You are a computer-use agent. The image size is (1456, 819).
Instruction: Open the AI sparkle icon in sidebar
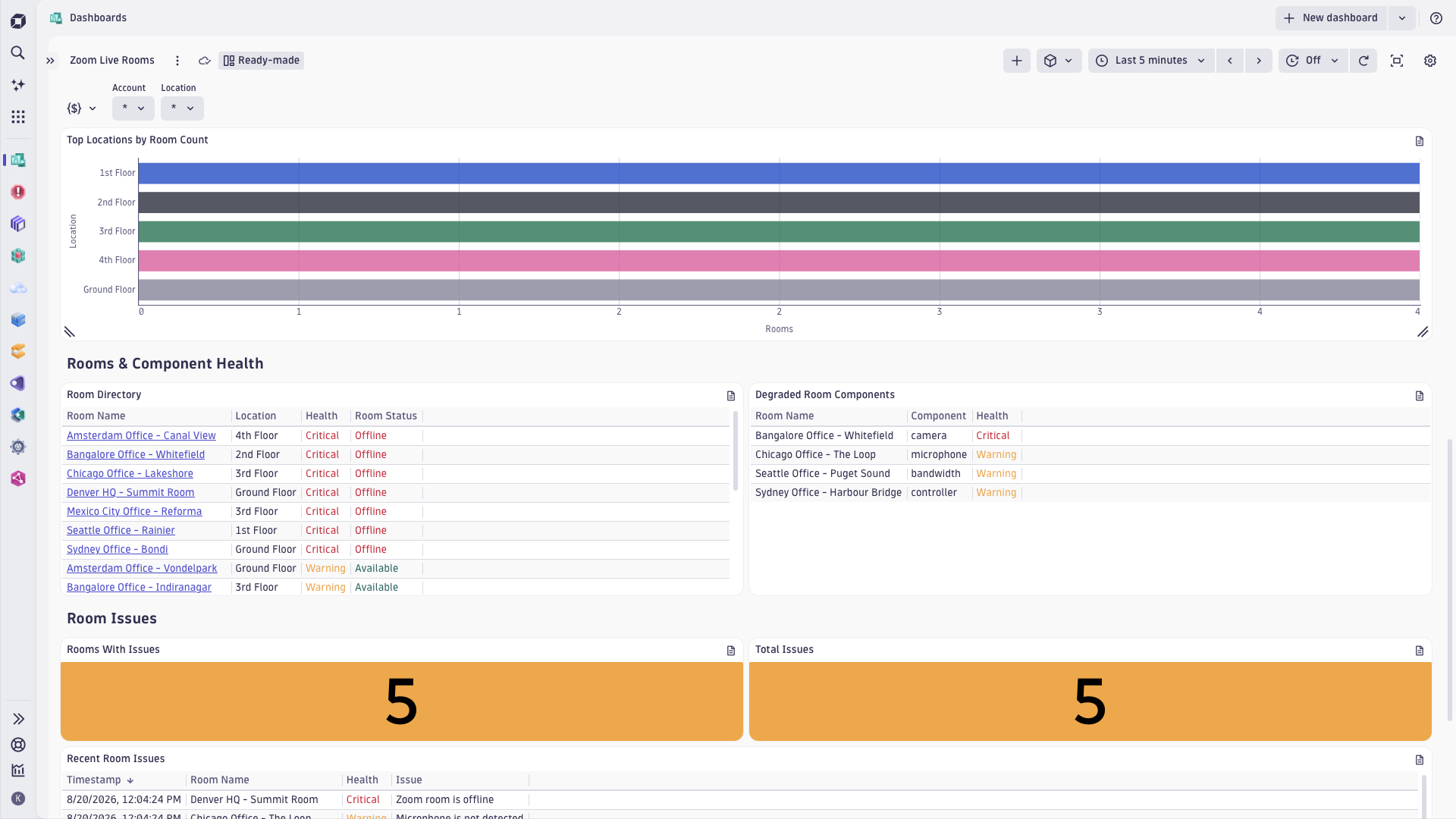[18, 85]
